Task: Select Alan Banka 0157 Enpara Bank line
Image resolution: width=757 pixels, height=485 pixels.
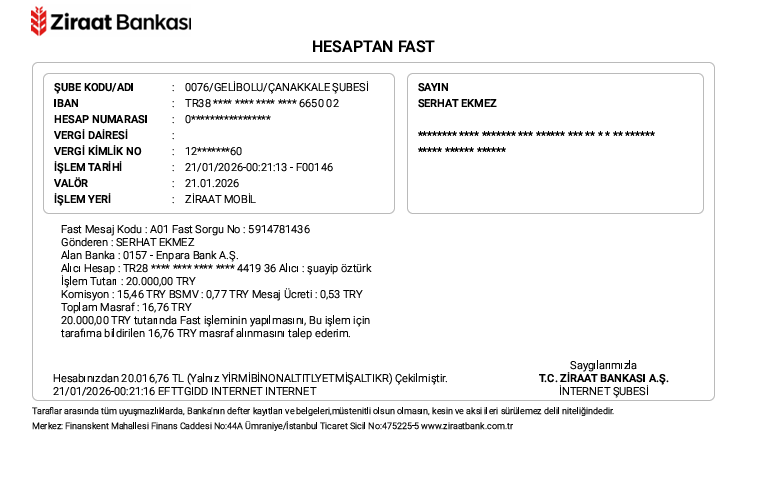Action: [x=150, y=255]
